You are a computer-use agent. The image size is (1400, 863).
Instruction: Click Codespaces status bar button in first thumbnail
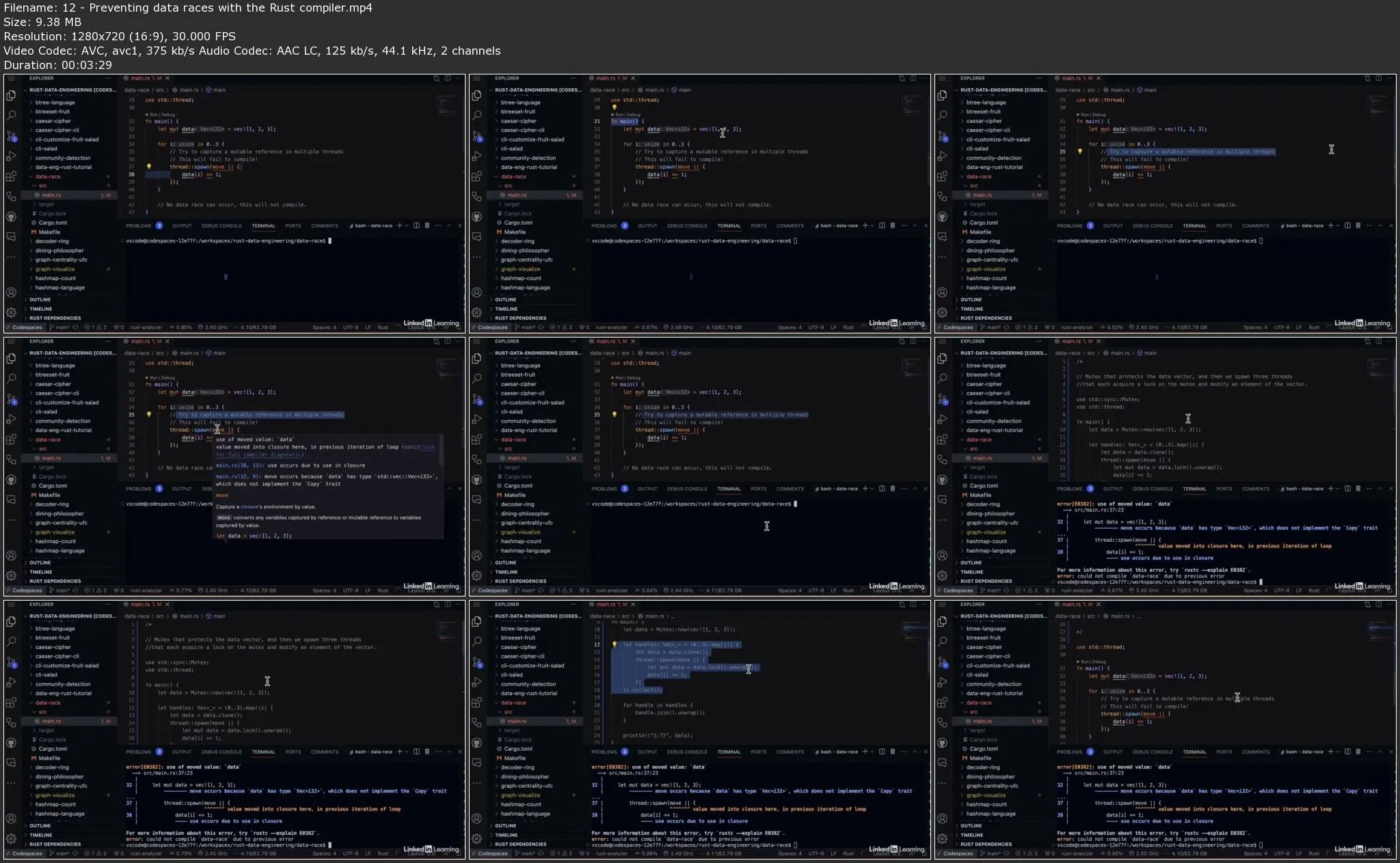click(x=24, y=327)
